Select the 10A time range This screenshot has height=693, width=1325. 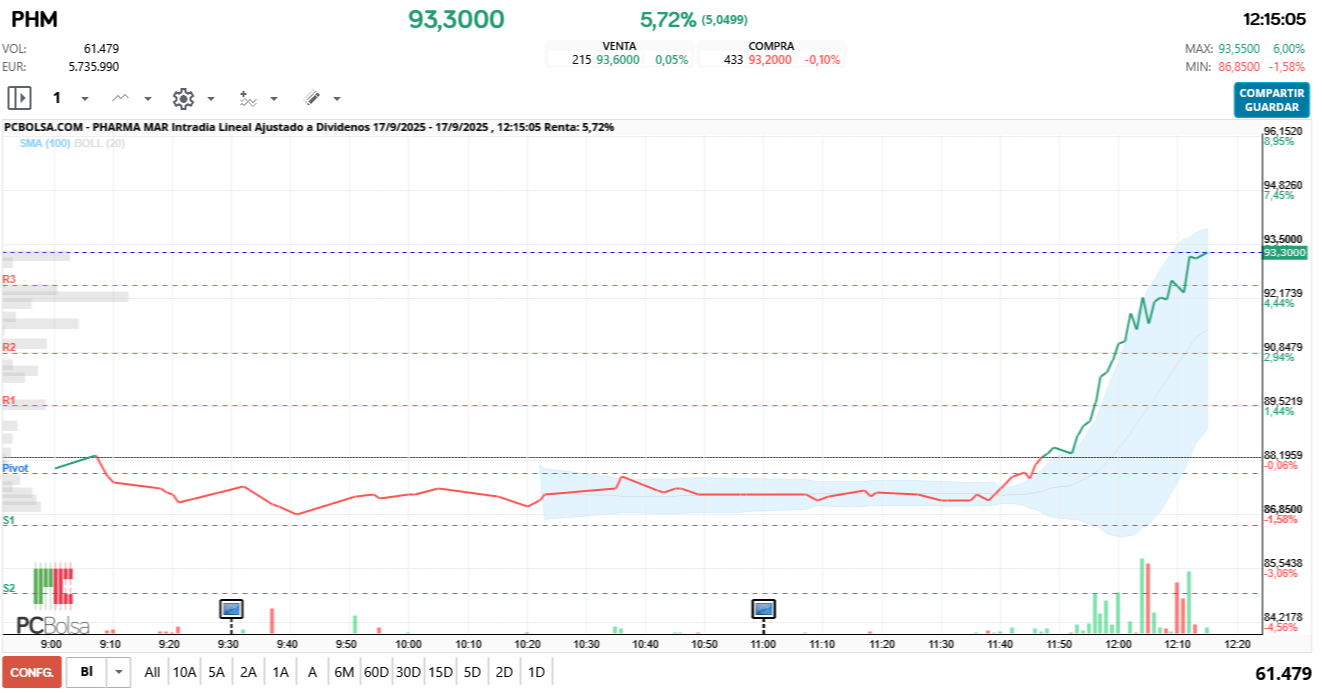coord(184,672)
